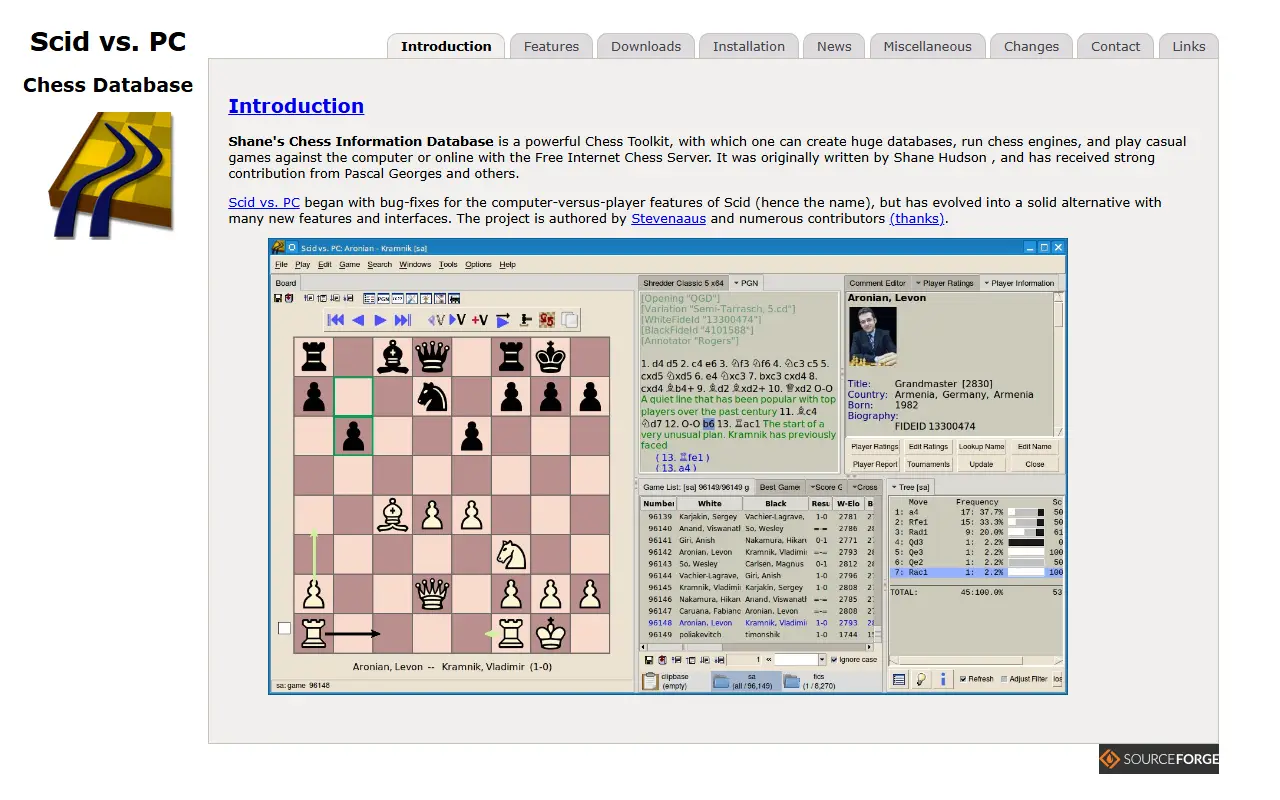Open the Player Information tab dropdown

(x=986, y=283)
